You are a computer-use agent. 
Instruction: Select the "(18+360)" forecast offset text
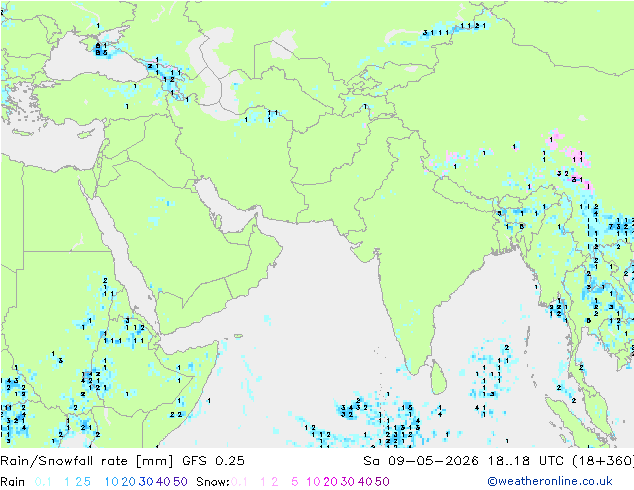603,461
